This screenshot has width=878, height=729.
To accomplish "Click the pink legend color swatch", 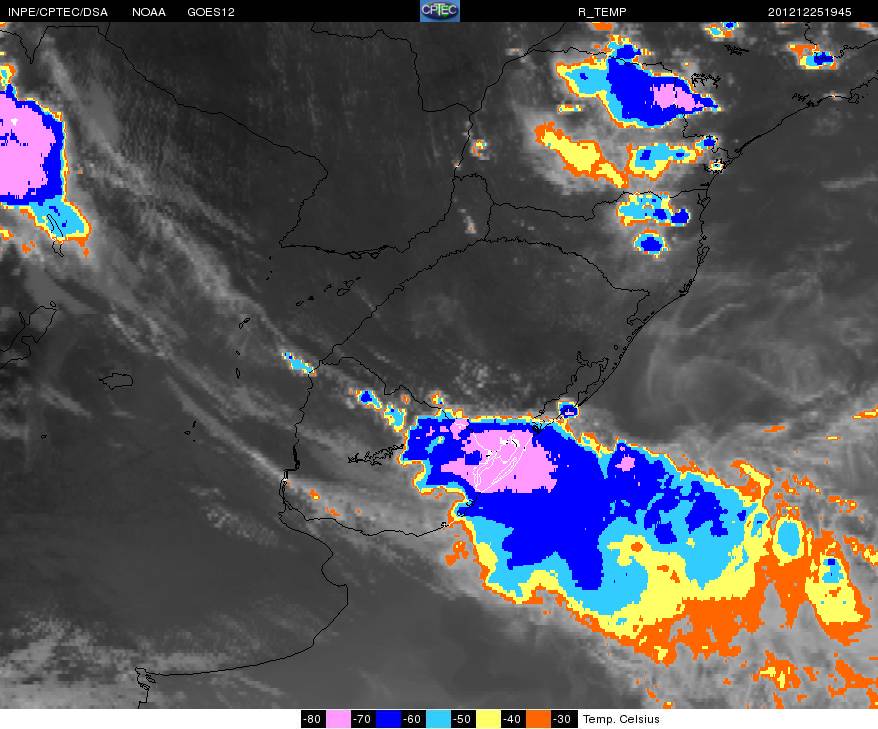I will click(338, 719).
